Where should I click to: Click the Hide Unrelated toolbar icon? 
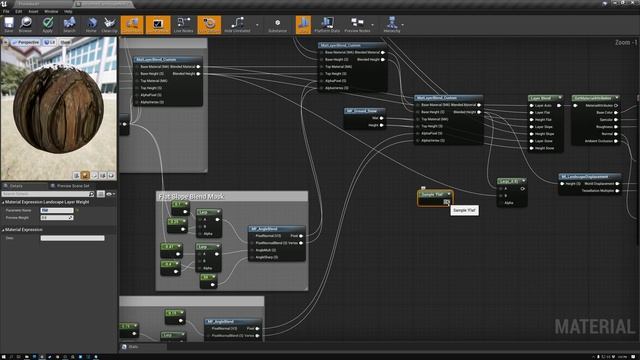(237, 24)
